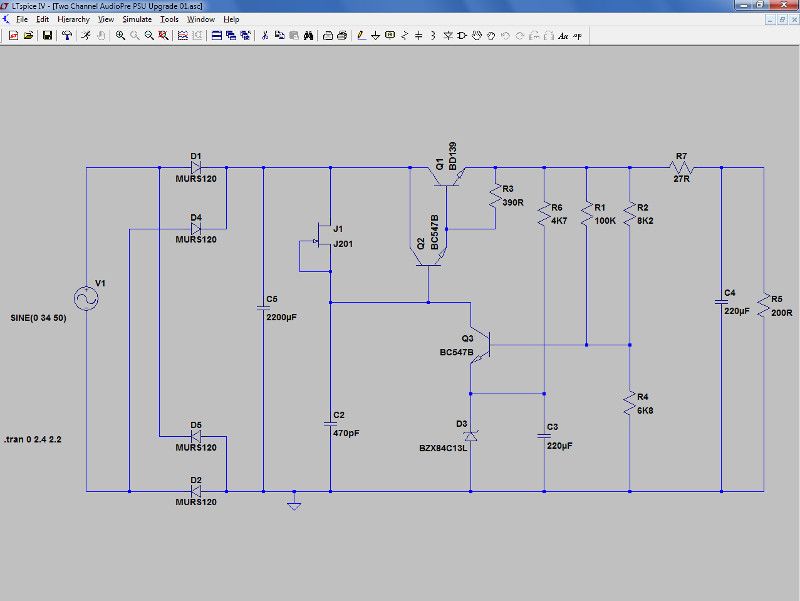The height and width of the screenshot is (601, 800).
Task: Click the Close all windows icon
Action: [x=245, y=36]
